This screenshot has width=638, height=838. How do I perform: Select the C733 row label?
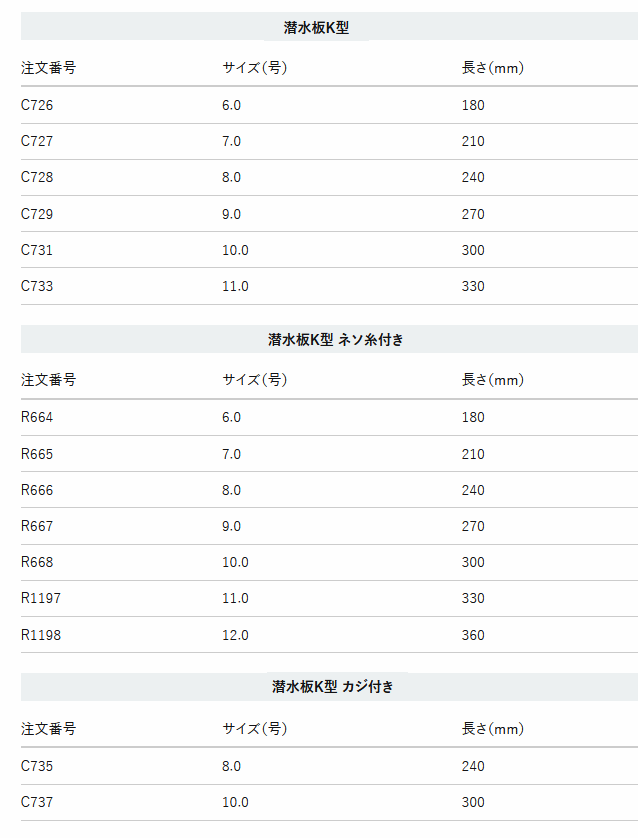37,286
